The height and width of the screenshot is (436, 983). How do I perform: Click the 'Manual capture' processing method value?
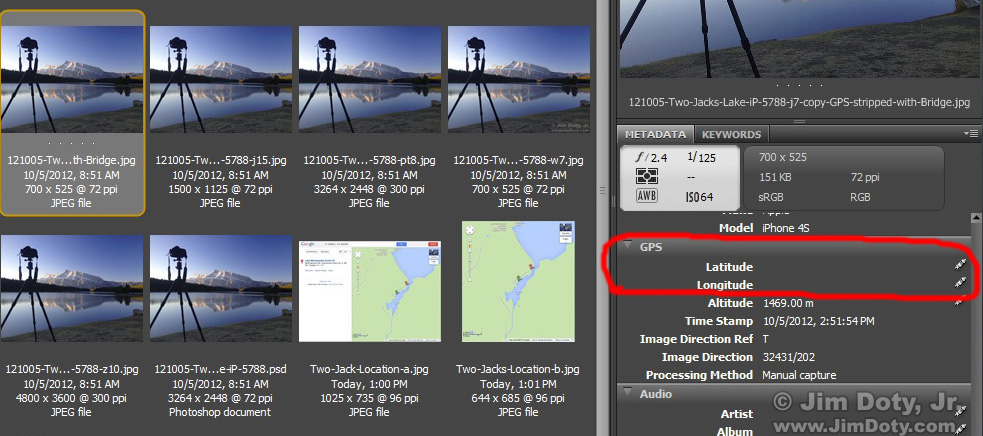799,375
